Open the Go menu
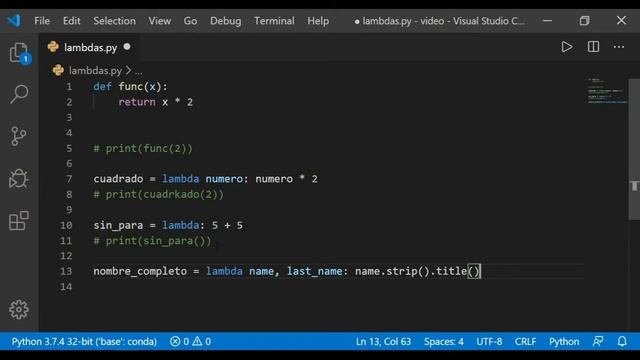Image resolution: width=640 pixels, height=360 pixels. (190, 21)
